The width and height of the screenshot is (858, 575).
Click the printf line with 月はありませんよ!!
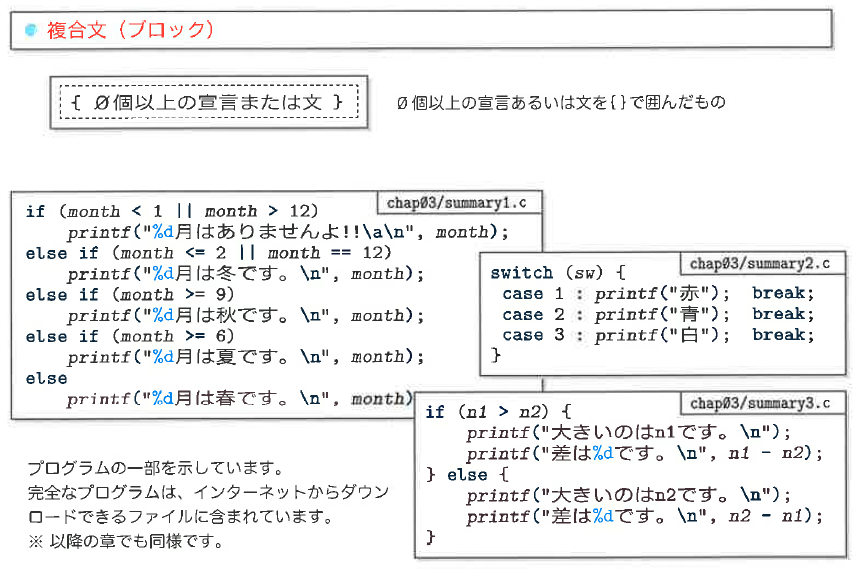(x=288, y=232)
